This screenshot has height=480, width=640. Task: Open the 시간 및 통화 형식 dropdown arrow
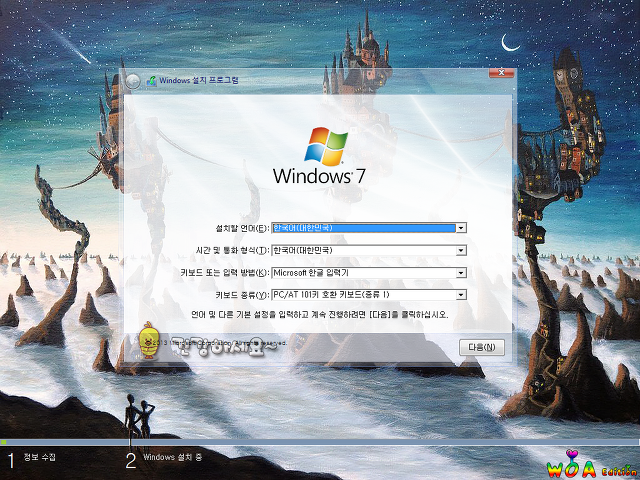tap(461, 250)
